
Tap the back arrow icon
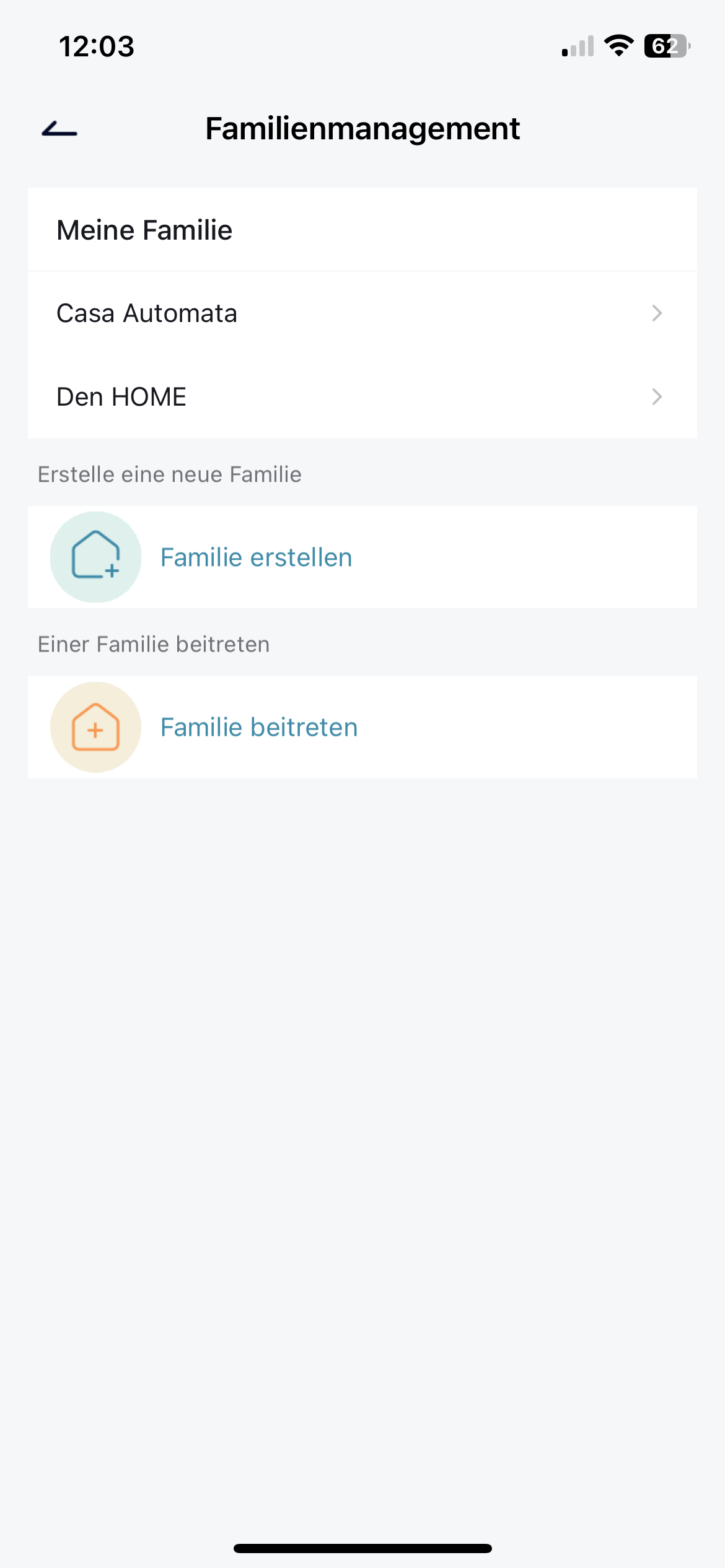[59, 129]
